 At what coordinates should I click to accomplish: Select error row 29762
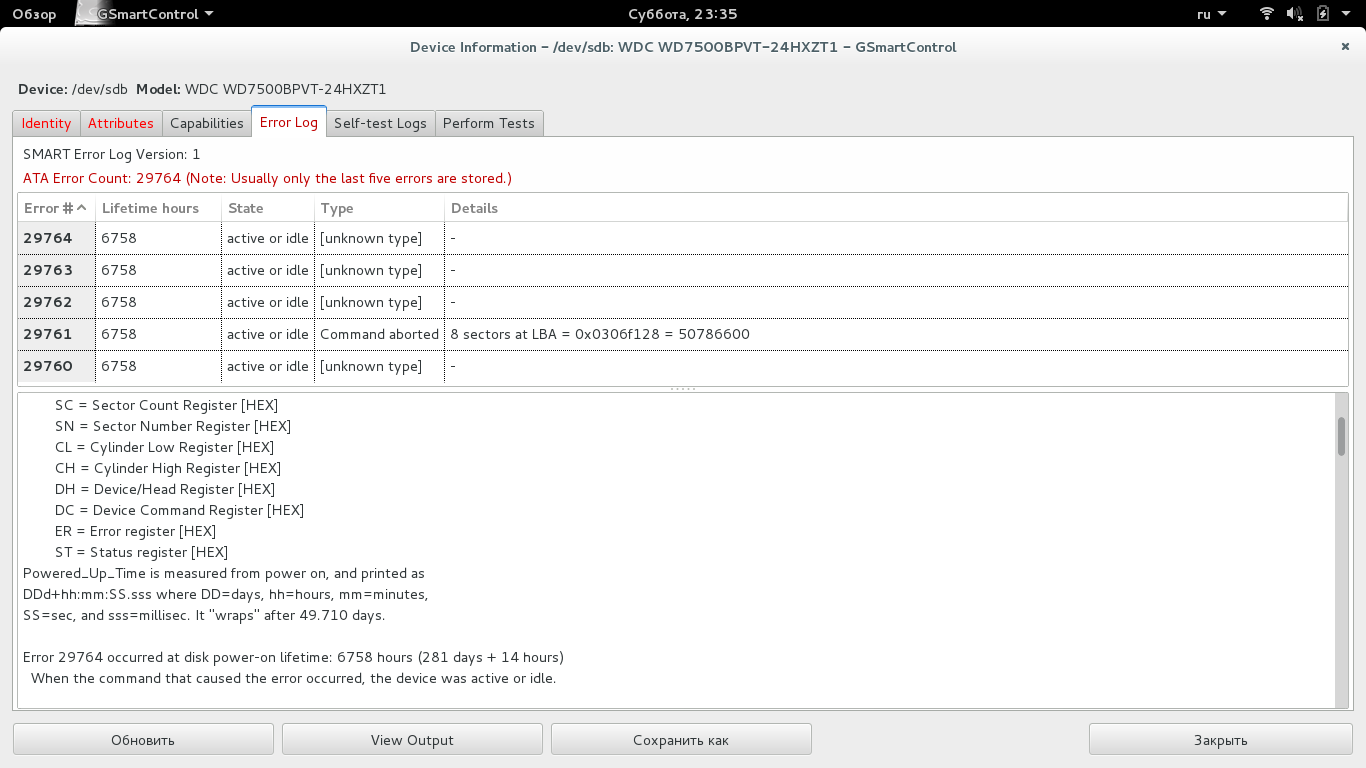[683, 302]
